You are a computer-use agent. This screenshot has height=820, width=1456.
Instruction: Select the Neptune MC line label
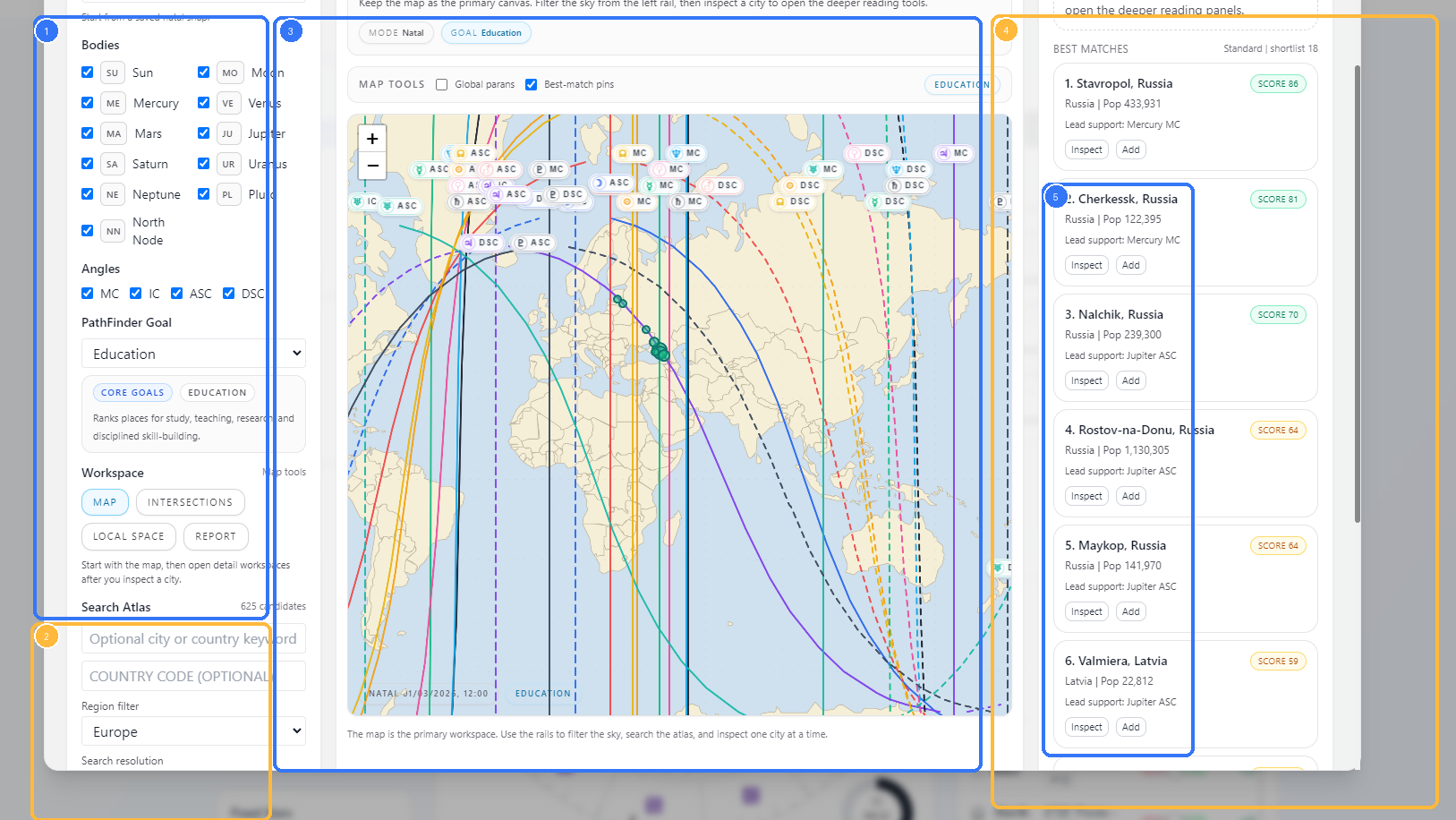685,153
